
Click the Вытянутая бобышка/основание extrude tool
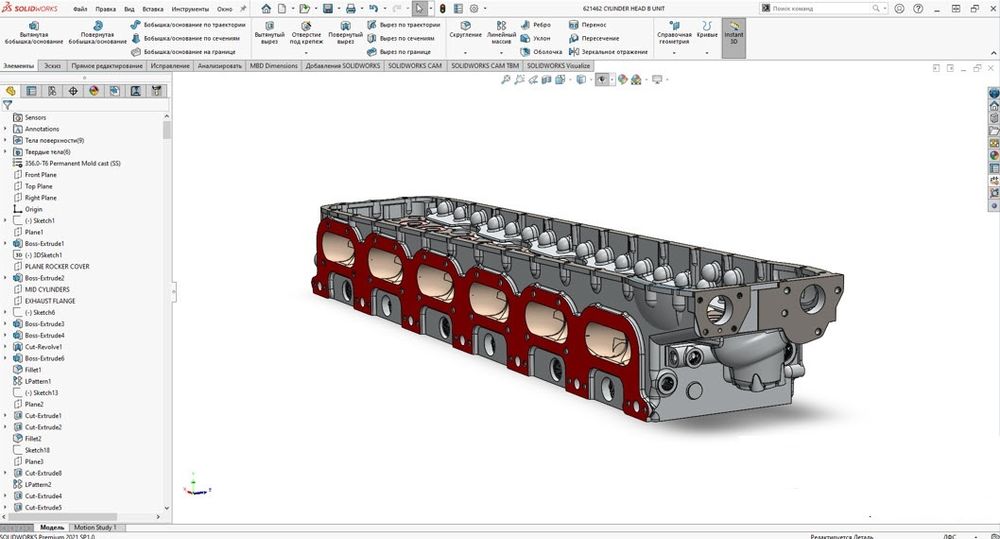34,31
